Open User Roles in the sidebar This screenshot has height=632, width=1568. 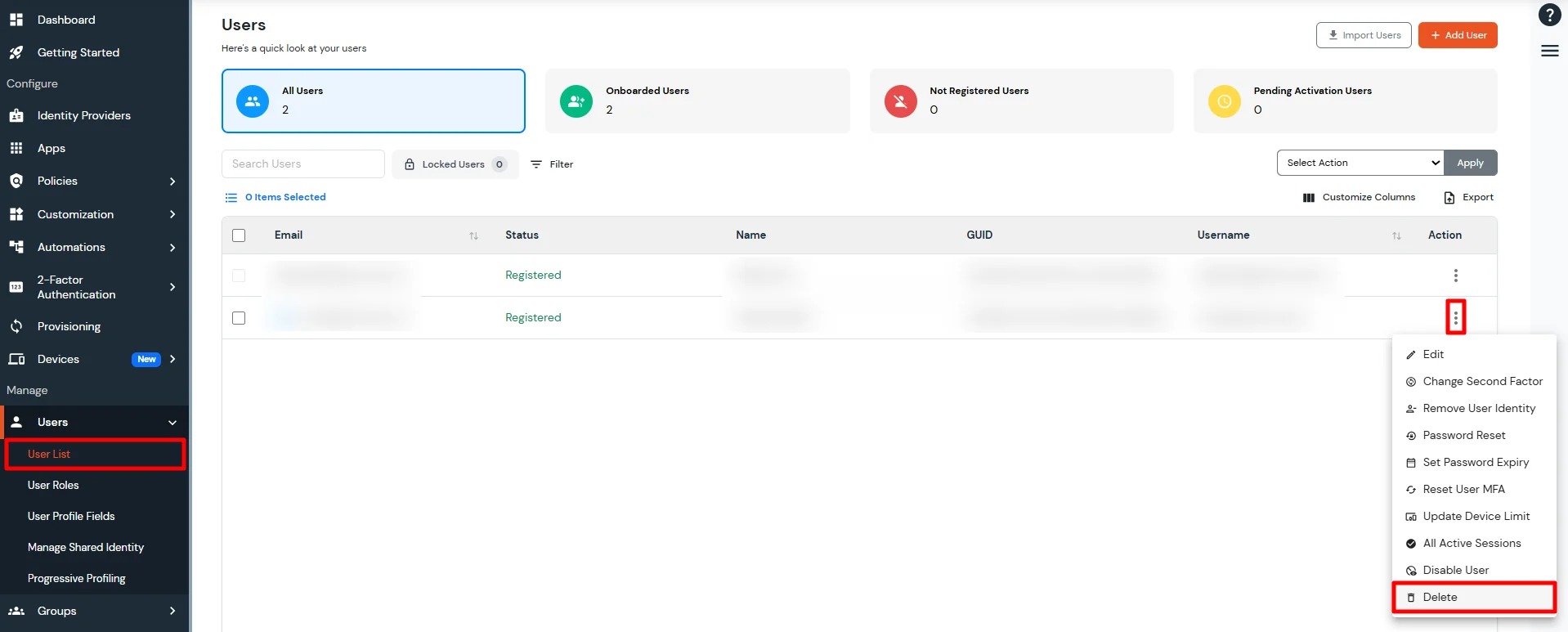point(53,485)
